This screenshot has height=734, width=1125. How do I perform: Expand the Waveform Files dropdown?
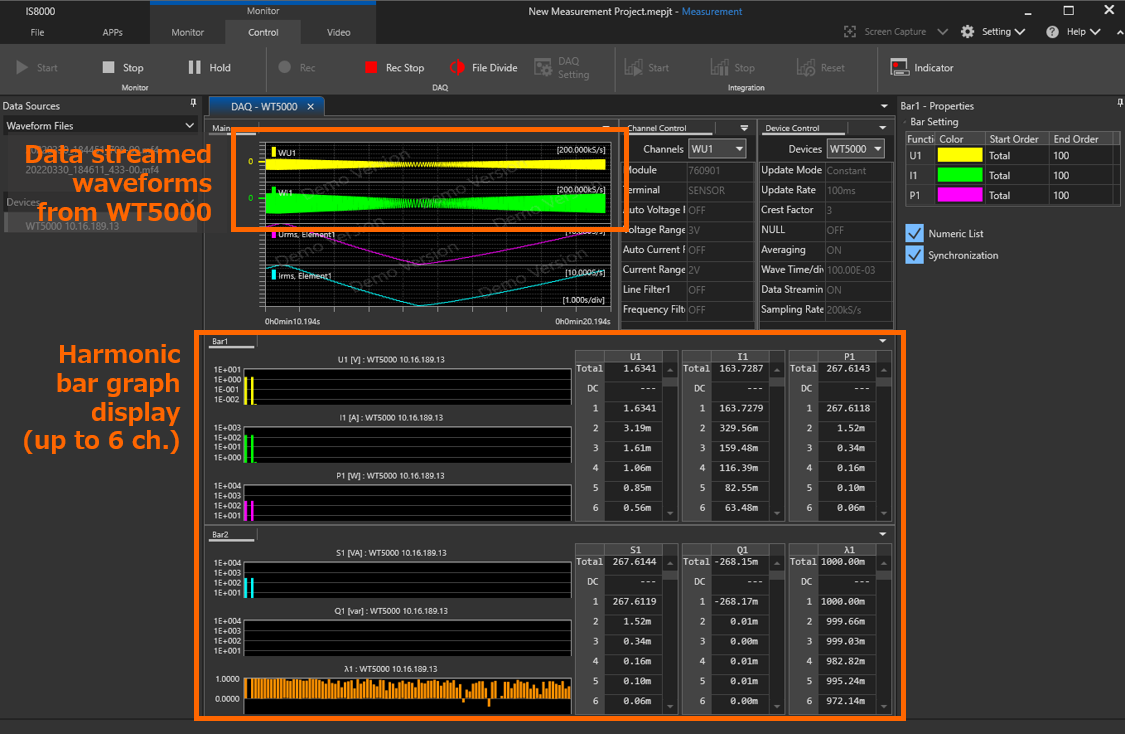click(189, 126)
